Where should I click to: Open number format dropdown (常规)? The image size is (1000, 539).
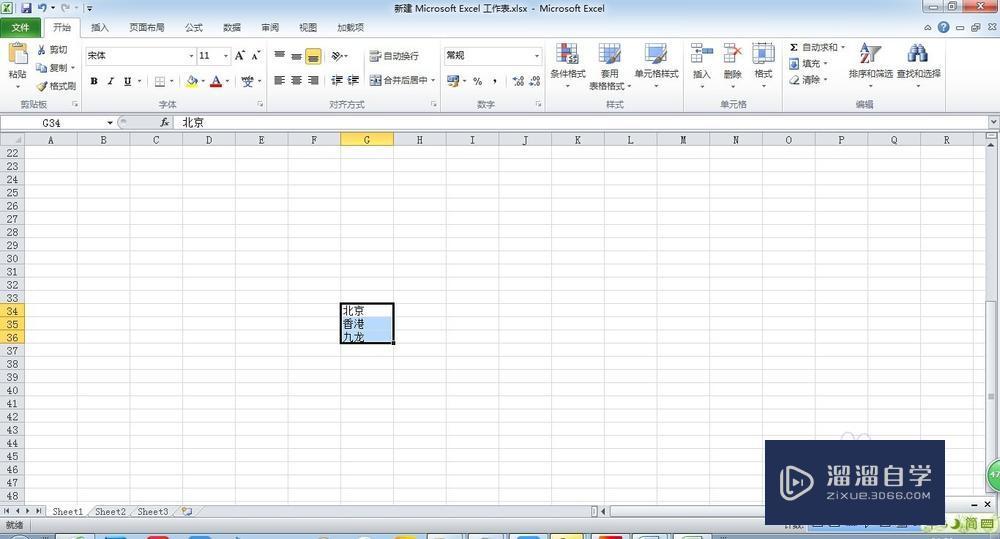pyautogui.click(x=536, y=56)
